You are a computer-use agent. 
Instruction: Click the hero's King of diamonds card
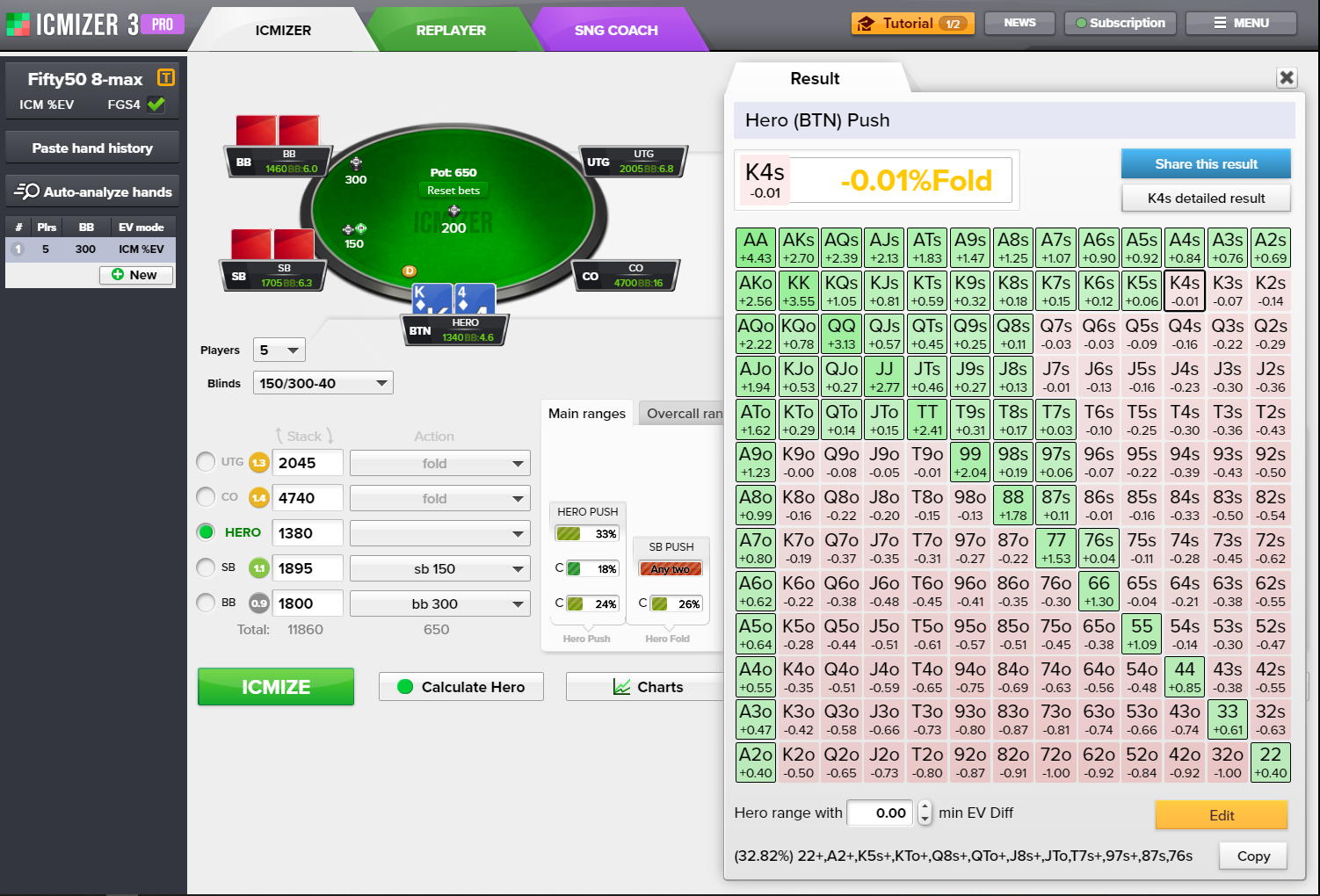[432, 299]
